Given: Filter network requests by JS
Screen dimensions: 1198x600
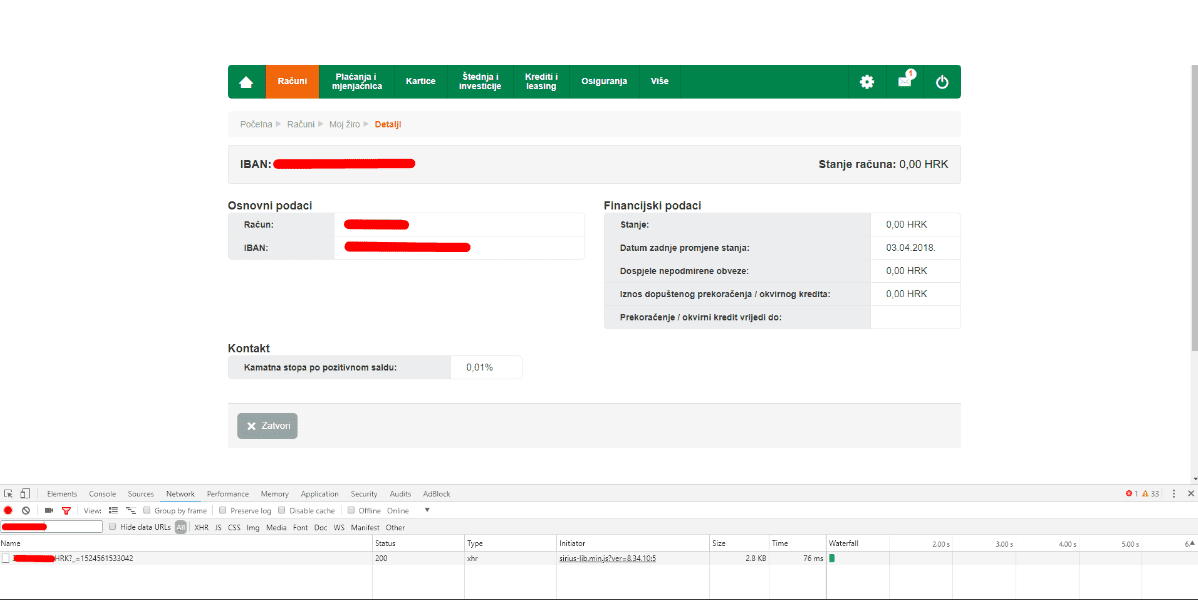Looking at the screenshot, I should click(x=219, y=527).
